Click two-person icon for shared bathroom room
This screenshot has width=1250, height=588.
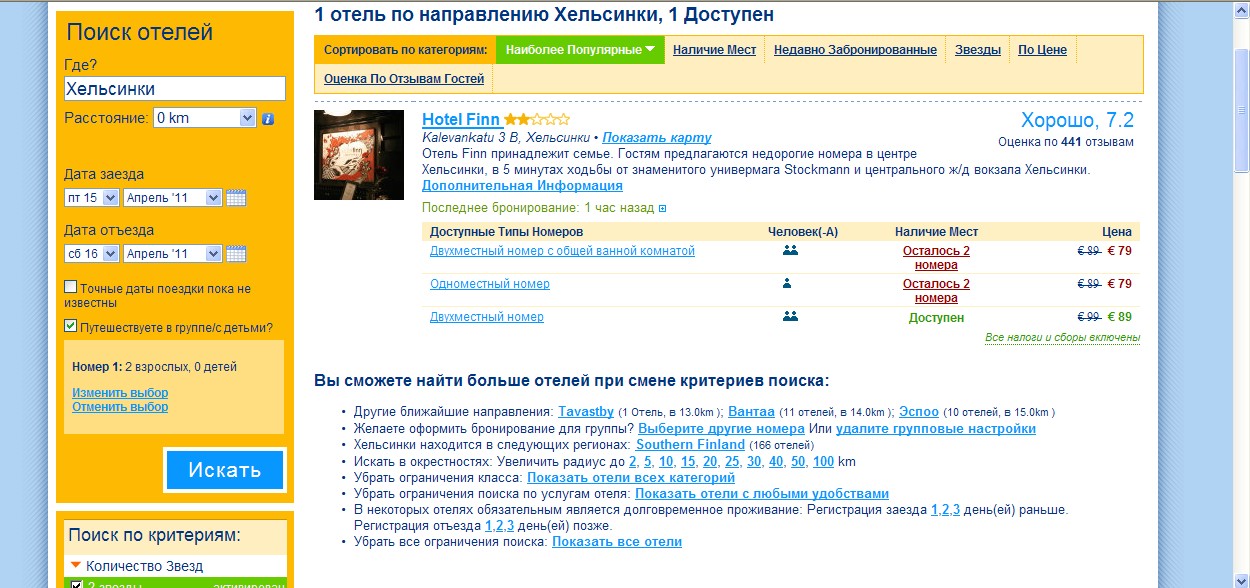790,251
